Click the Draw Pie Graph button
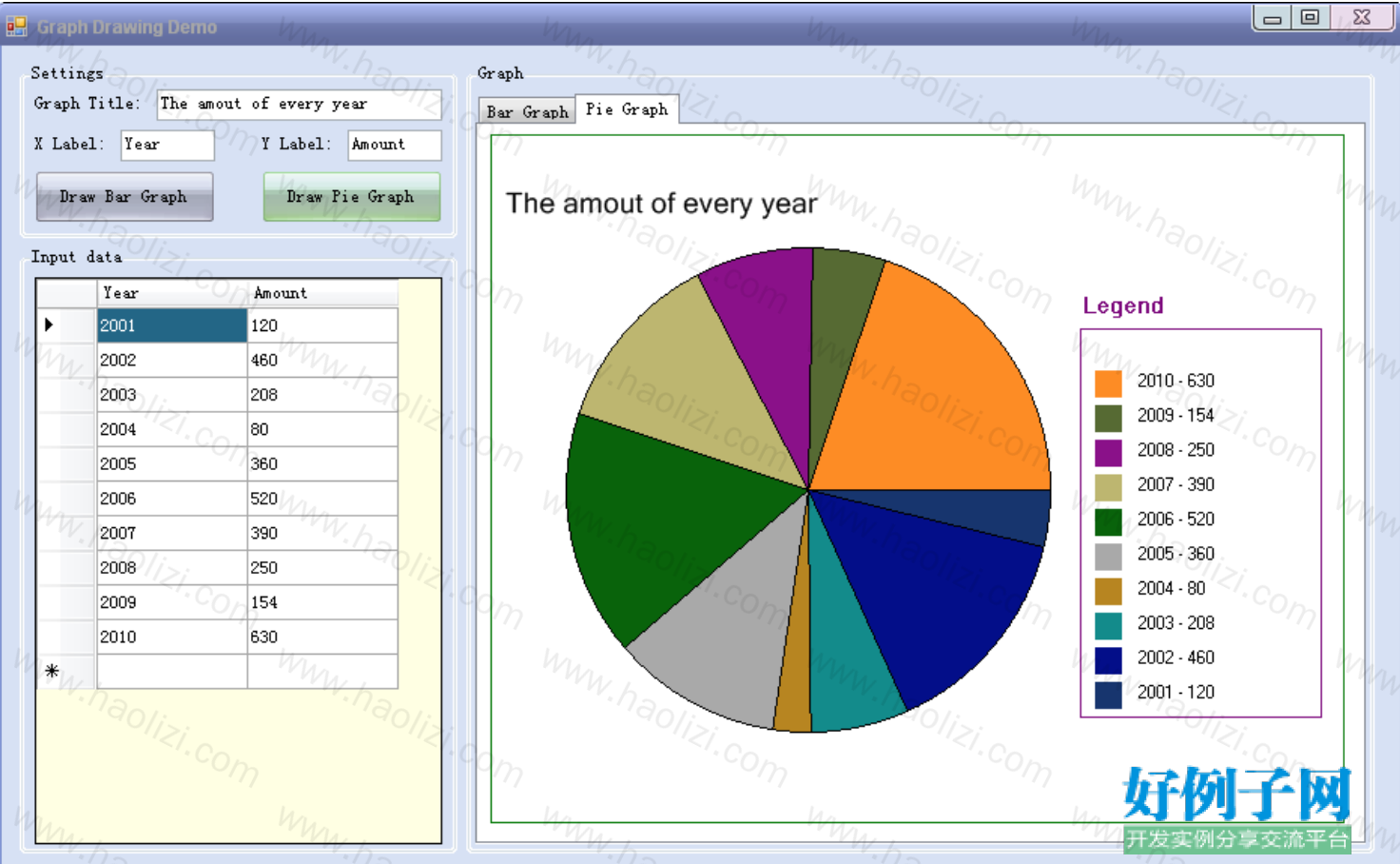The image size is (1400, 864). tap(352, 197)
